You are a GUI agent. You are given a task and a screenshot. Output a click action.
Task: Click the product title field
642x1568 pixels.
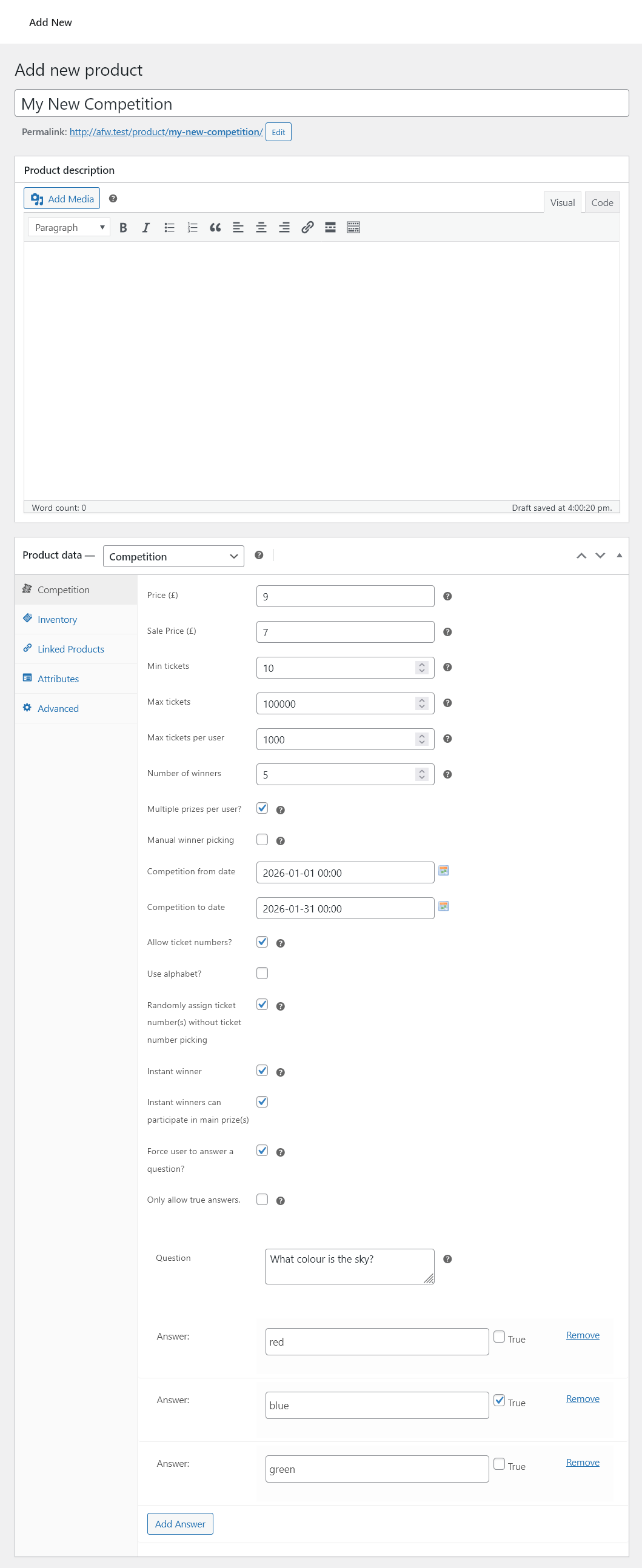pyautogui.click(x=322, y=104)
